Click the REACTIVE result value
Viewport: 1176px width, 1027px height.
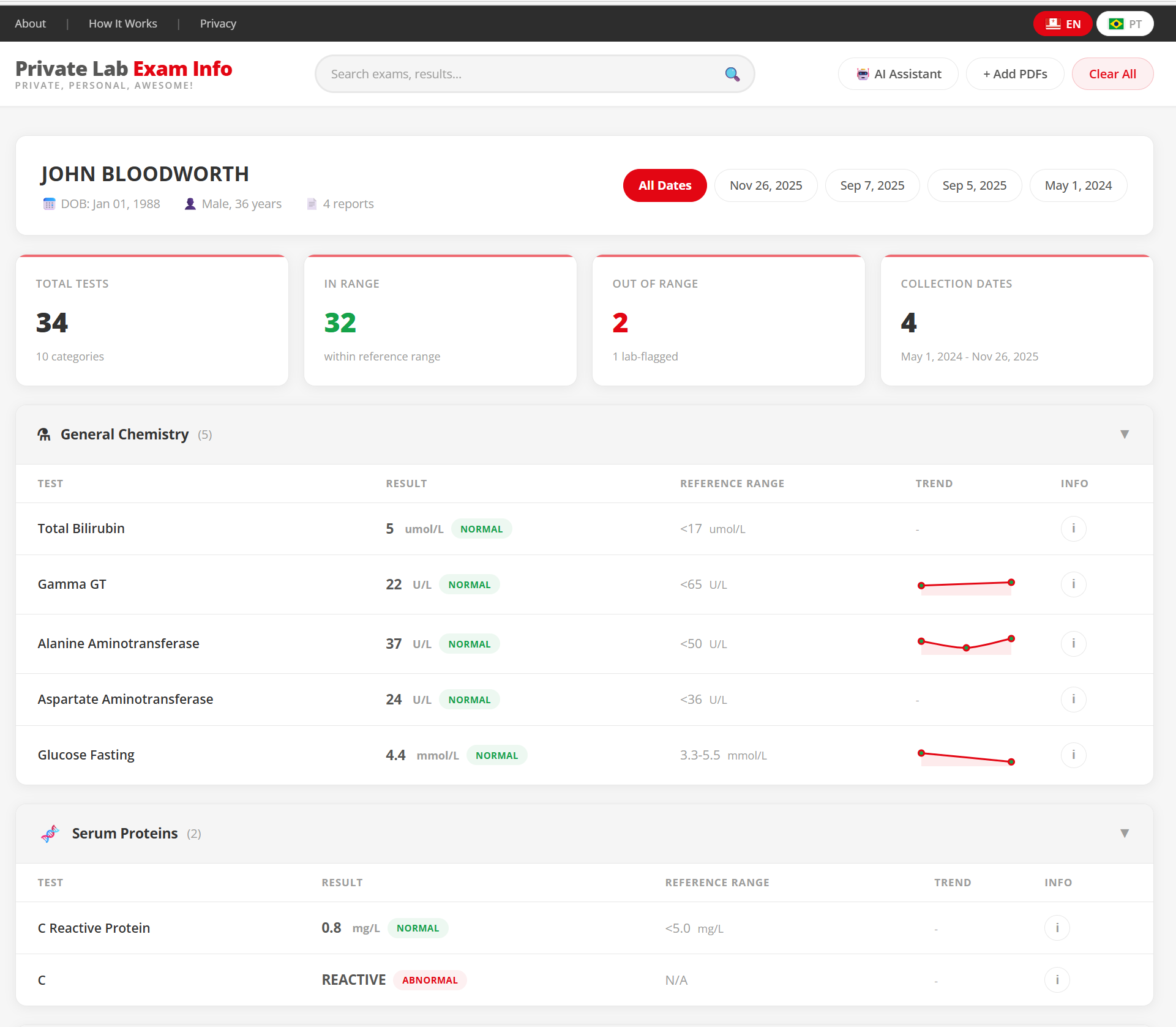pyautogui.click(x=354, y=980)
